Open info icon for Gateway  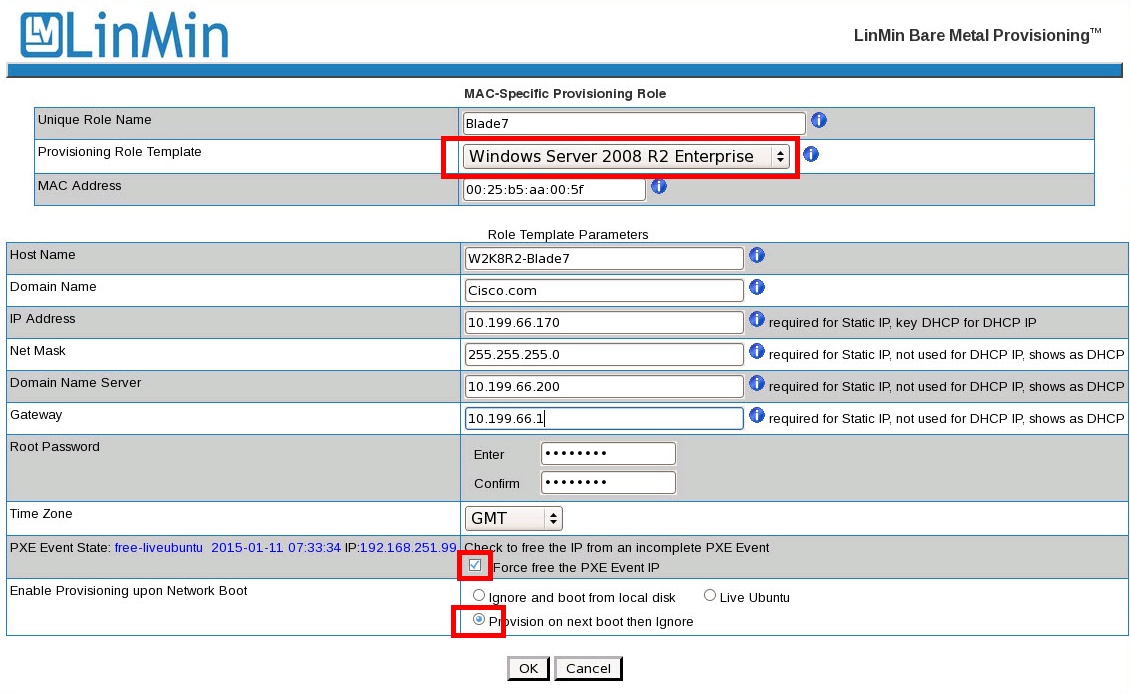click(x=757, y=415)
